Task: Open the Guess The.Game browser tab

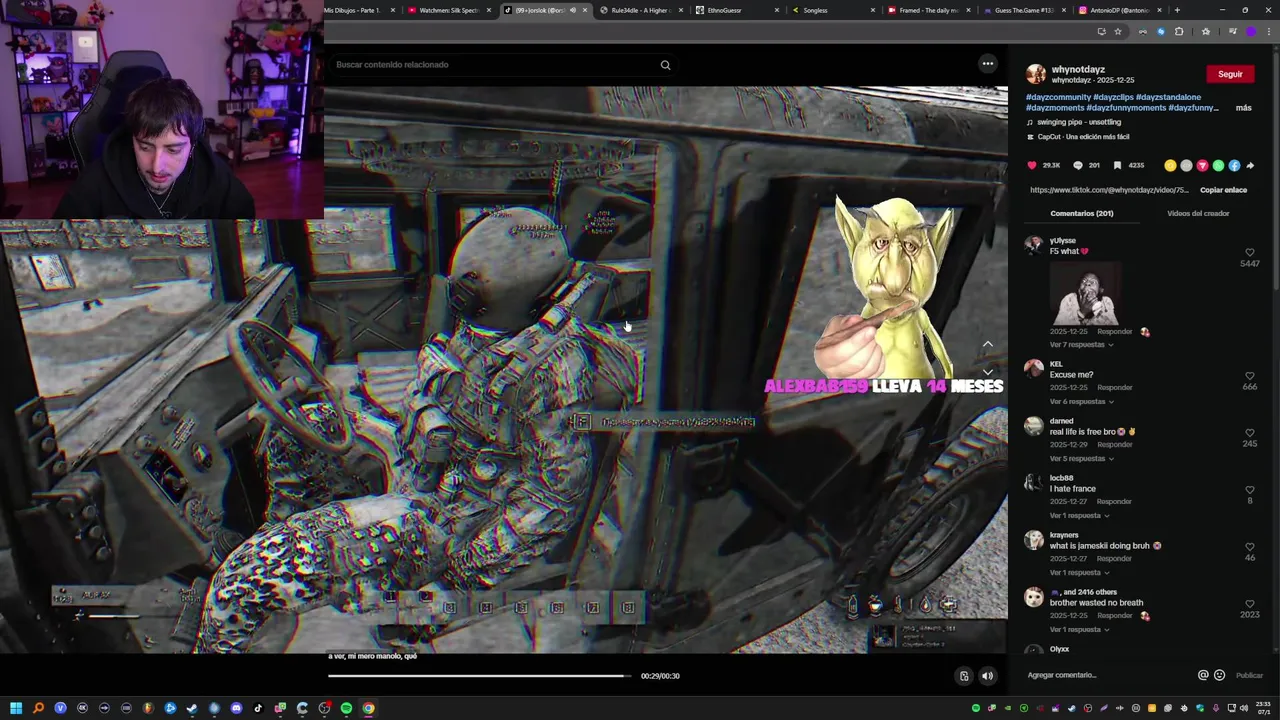Action: pyautogui.click(x=1024, y=10)
